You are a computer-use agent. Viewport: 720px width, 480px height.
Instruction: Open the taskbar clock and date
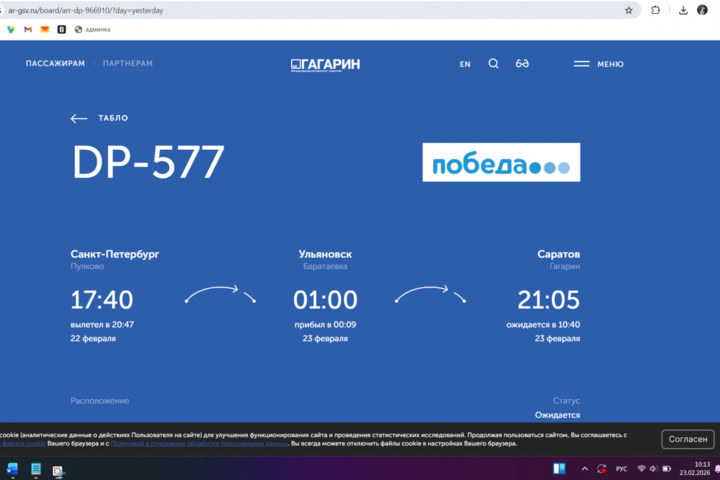(x=701, y=468)
